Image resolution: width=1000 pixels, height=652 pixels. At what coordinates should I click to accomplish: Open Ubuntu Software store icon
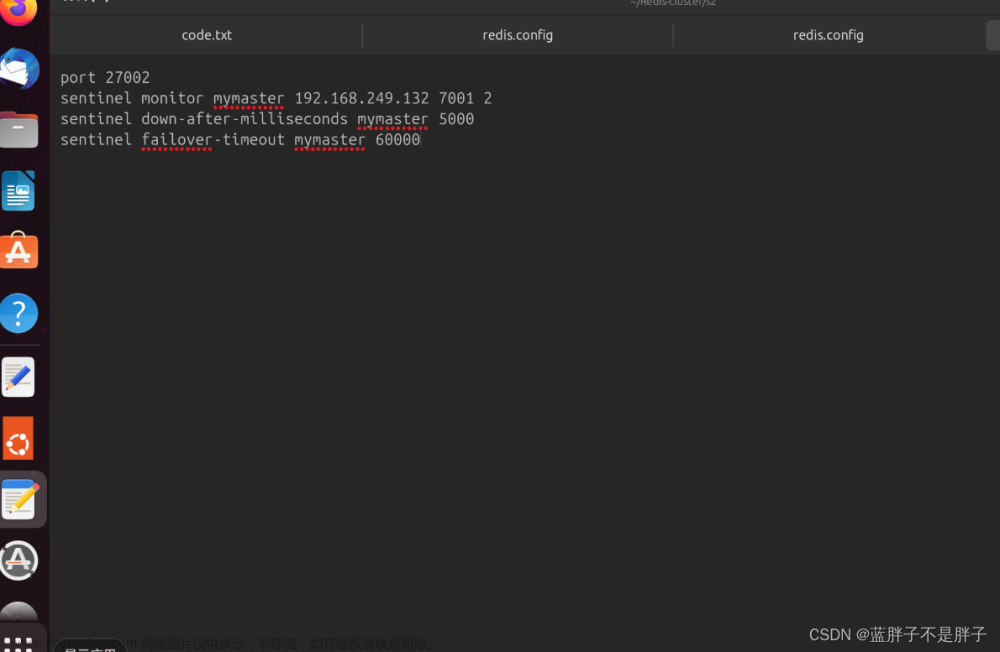(x=19, y=251)
